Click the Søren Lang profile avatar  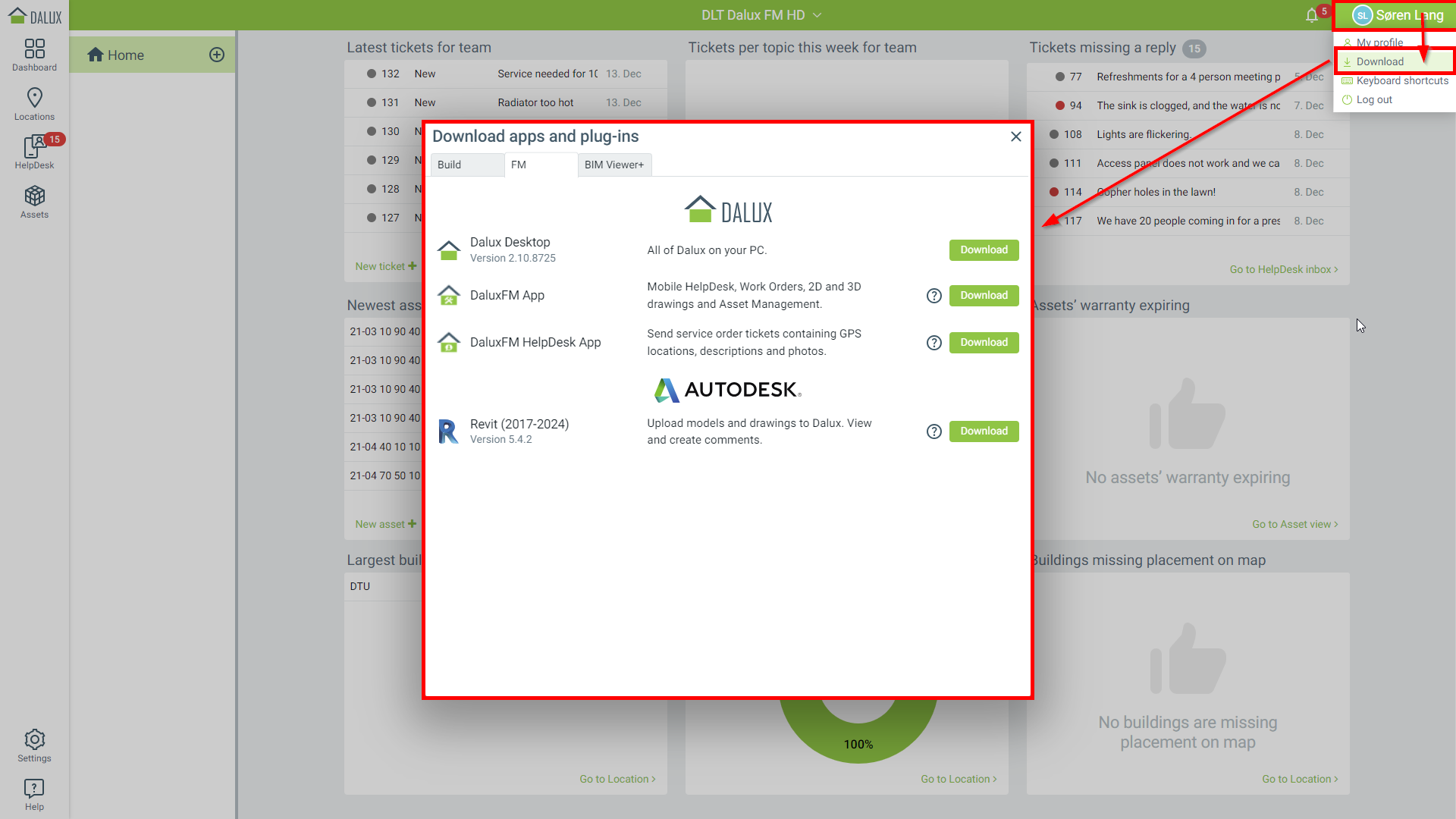coord(1363,14)
